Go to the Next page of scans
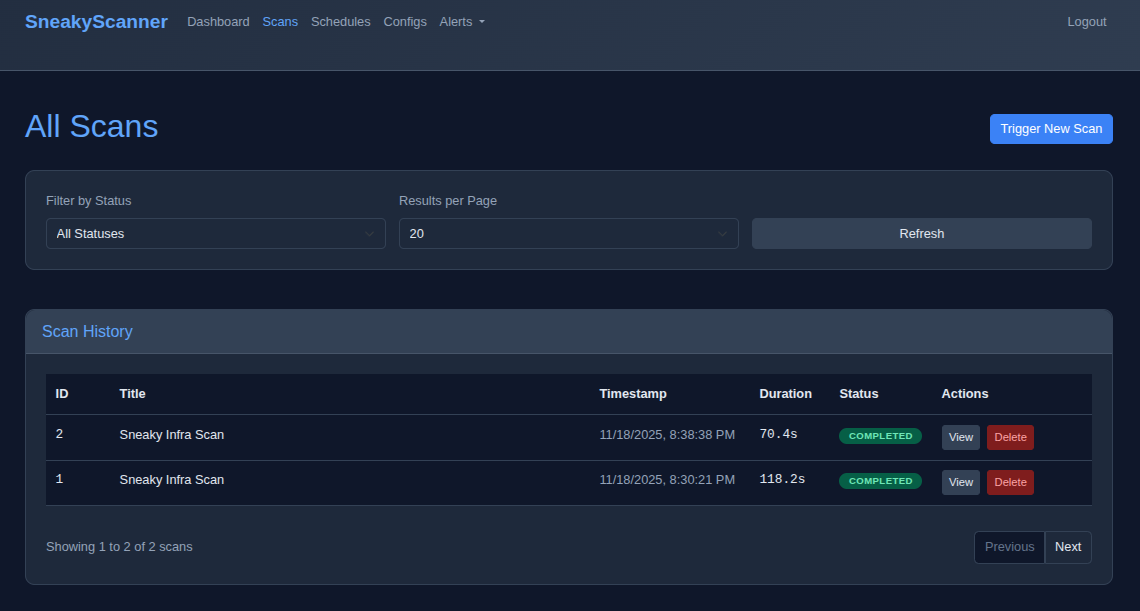This screenshot has height=611, width=1140. pyautogui.click(x=1067, y=547)
